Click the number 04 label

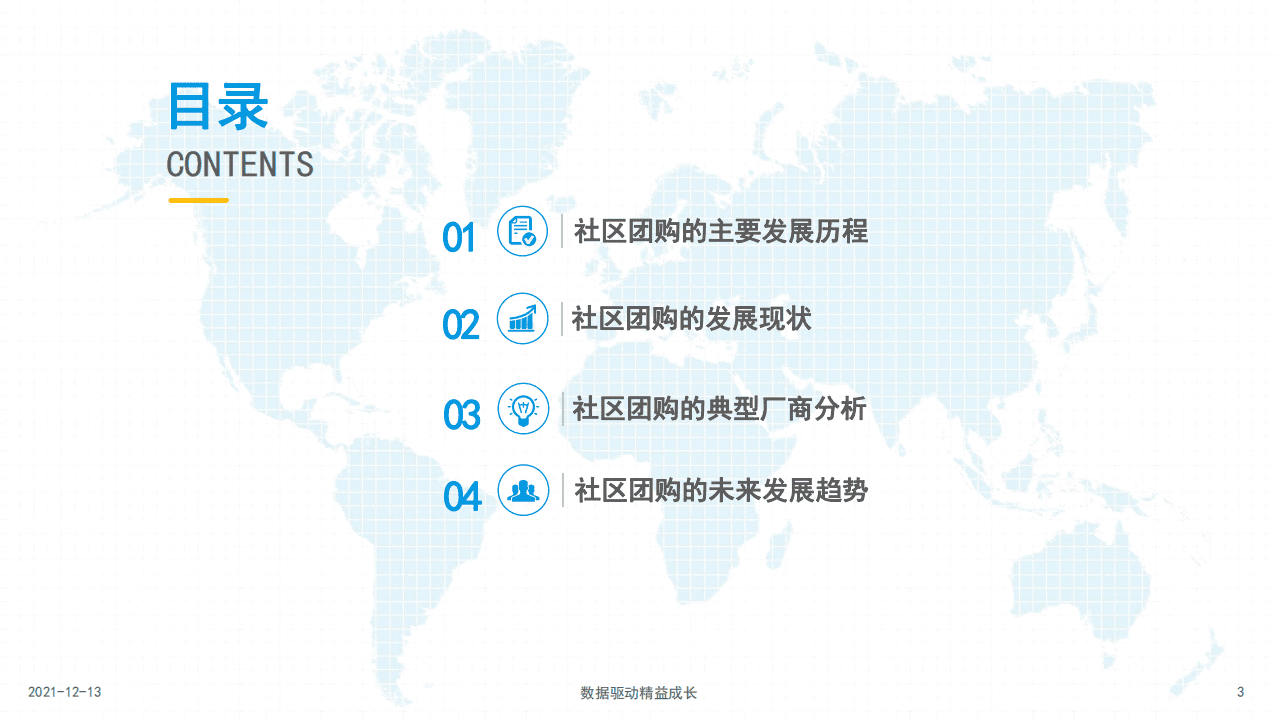[x=461, y=494]
